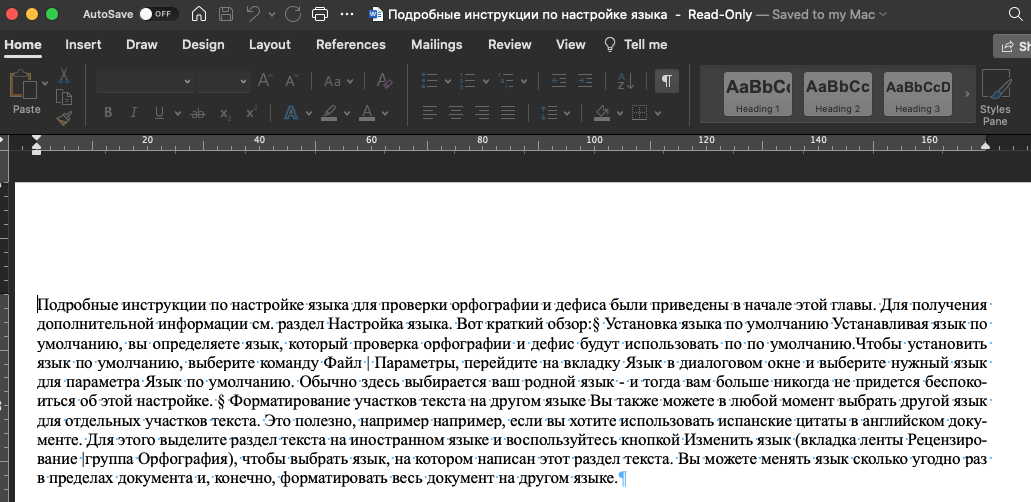The width and height of the screenshot is (1031, 502).
Task: Toggle Bold formatting
Action: (x=108, y=112)
